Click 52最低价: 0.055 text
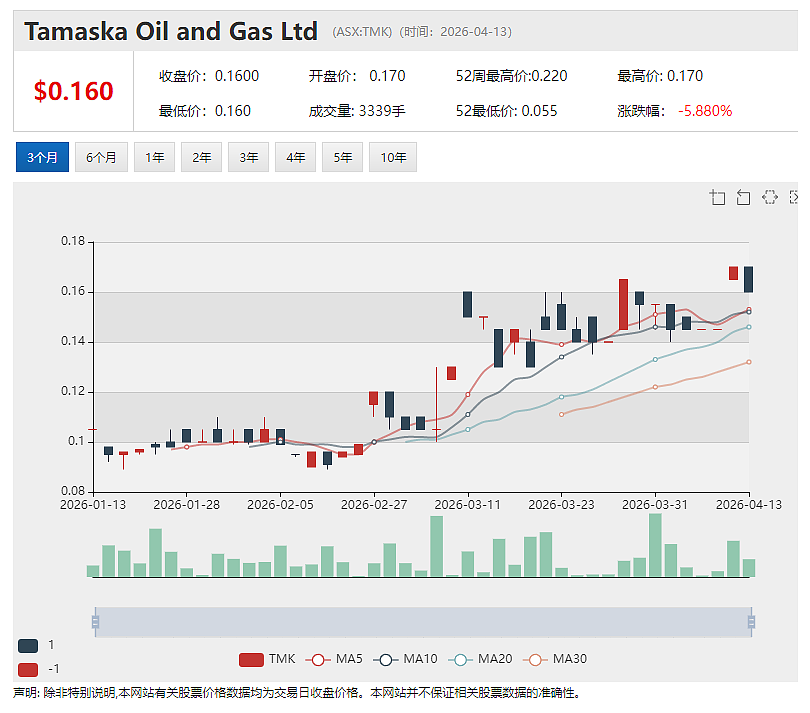This screenshot has height=713, width=810. coord(506,111)
